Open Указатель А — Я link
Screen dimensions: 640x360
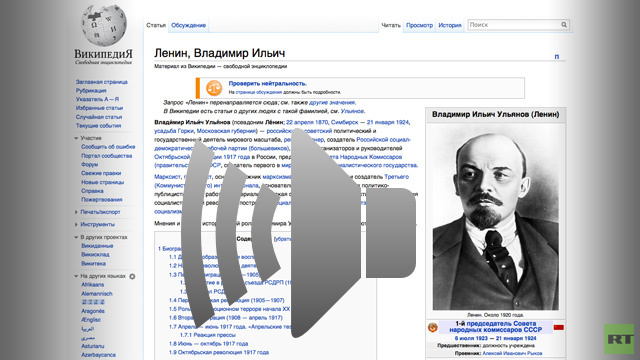tap(97, 99)
